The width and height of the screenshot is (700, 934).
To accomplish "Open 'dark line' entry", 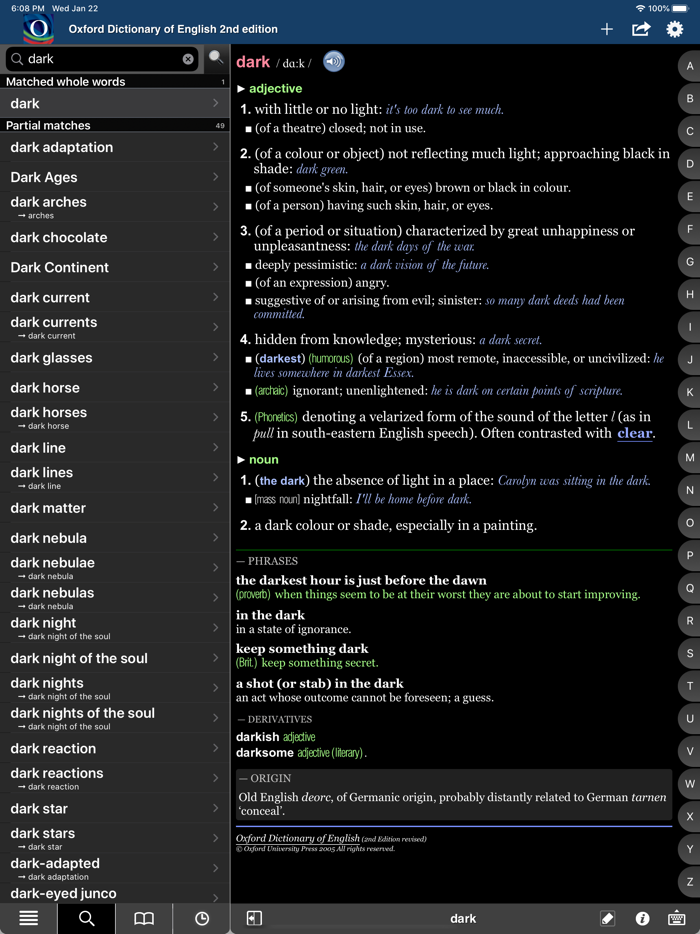I will (114, 448).
